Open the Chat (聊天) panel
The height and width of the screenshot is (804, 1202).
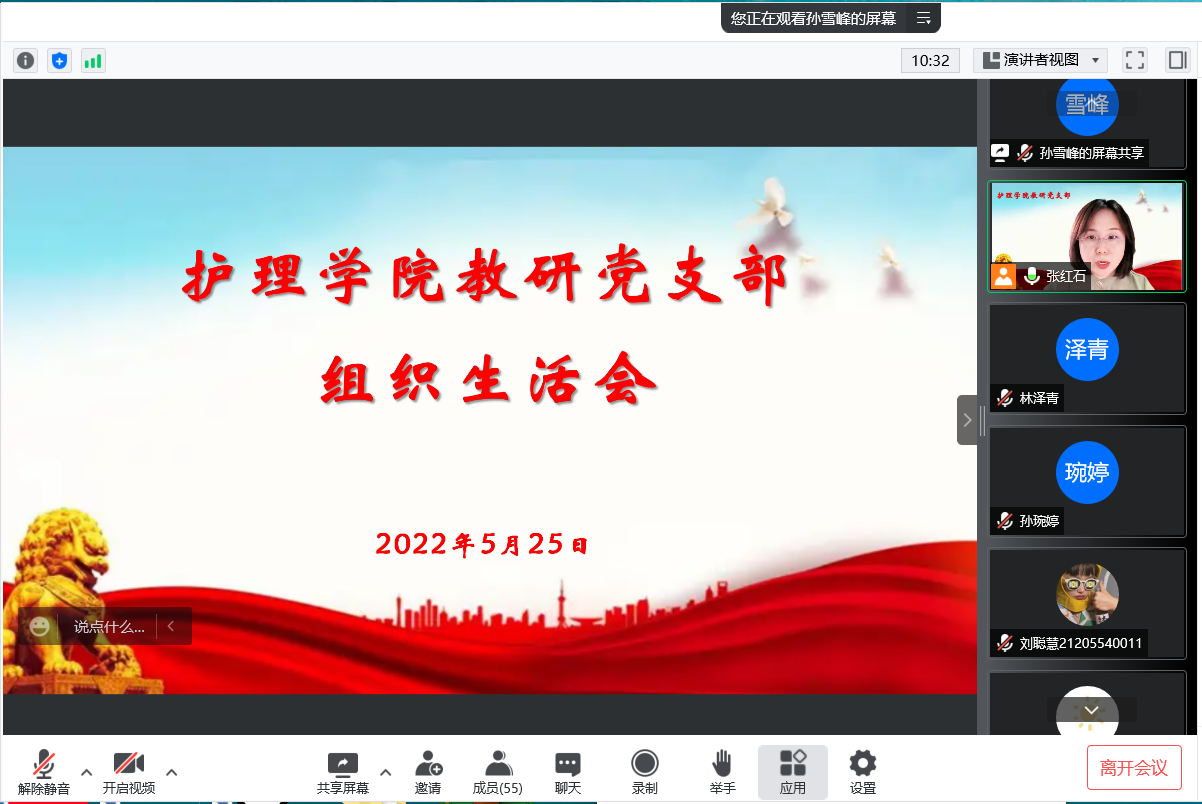568,772
